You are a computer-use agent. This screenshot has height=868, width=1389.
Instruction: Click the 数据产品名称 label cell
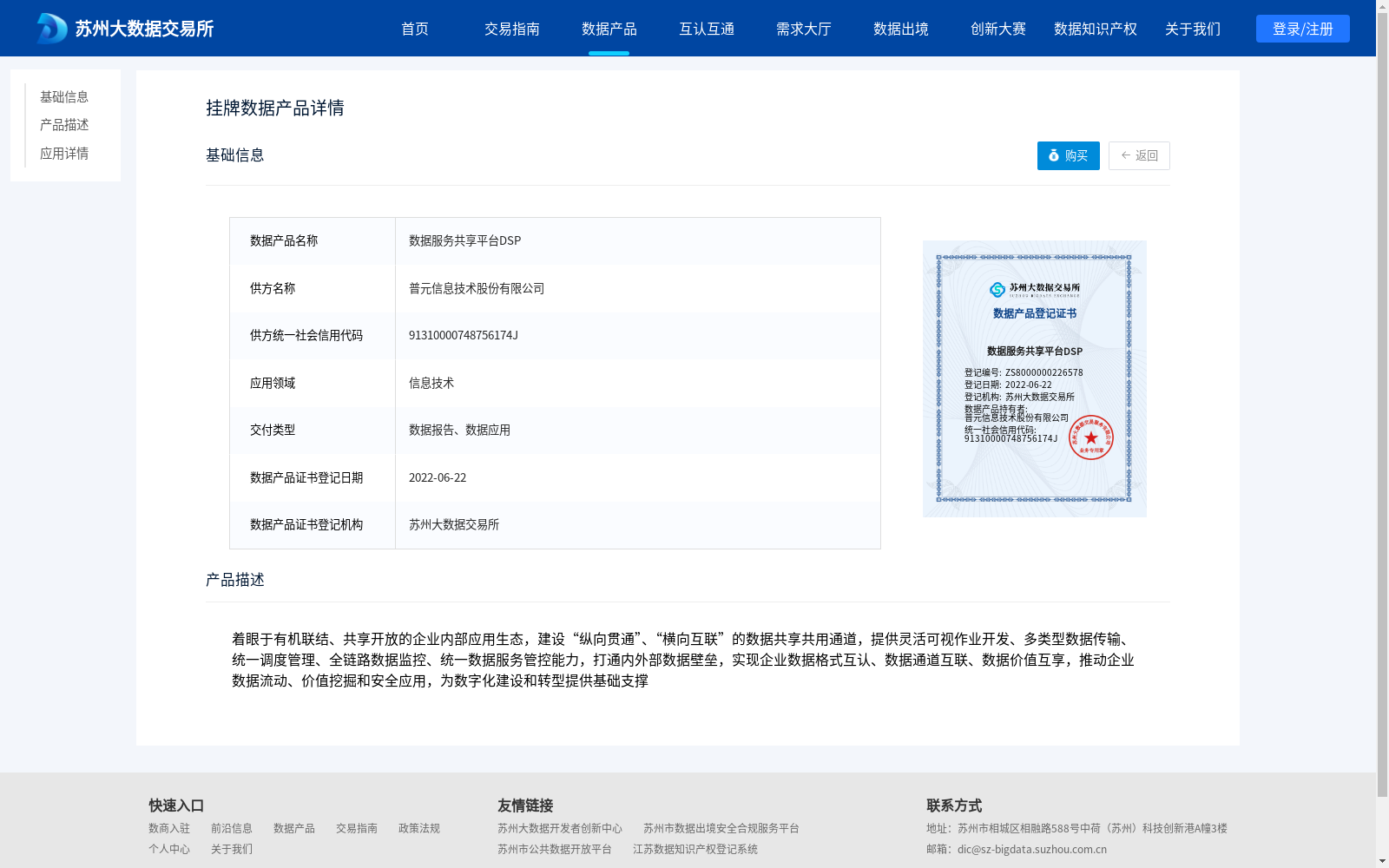pyautogui.click(x=313, y=240)
